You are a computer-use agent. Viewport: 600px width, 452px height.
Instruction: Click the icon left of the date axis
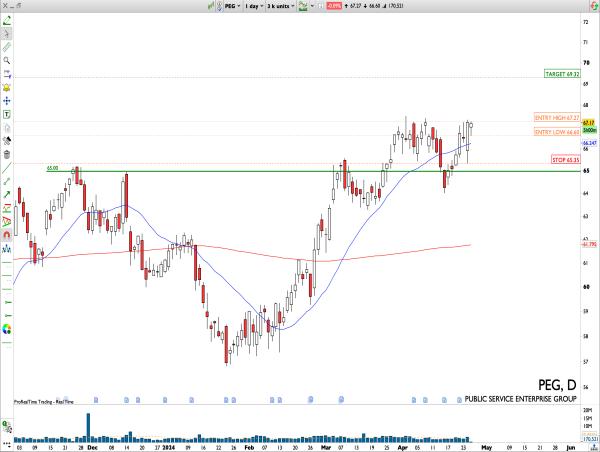click(x=7, y=444)
